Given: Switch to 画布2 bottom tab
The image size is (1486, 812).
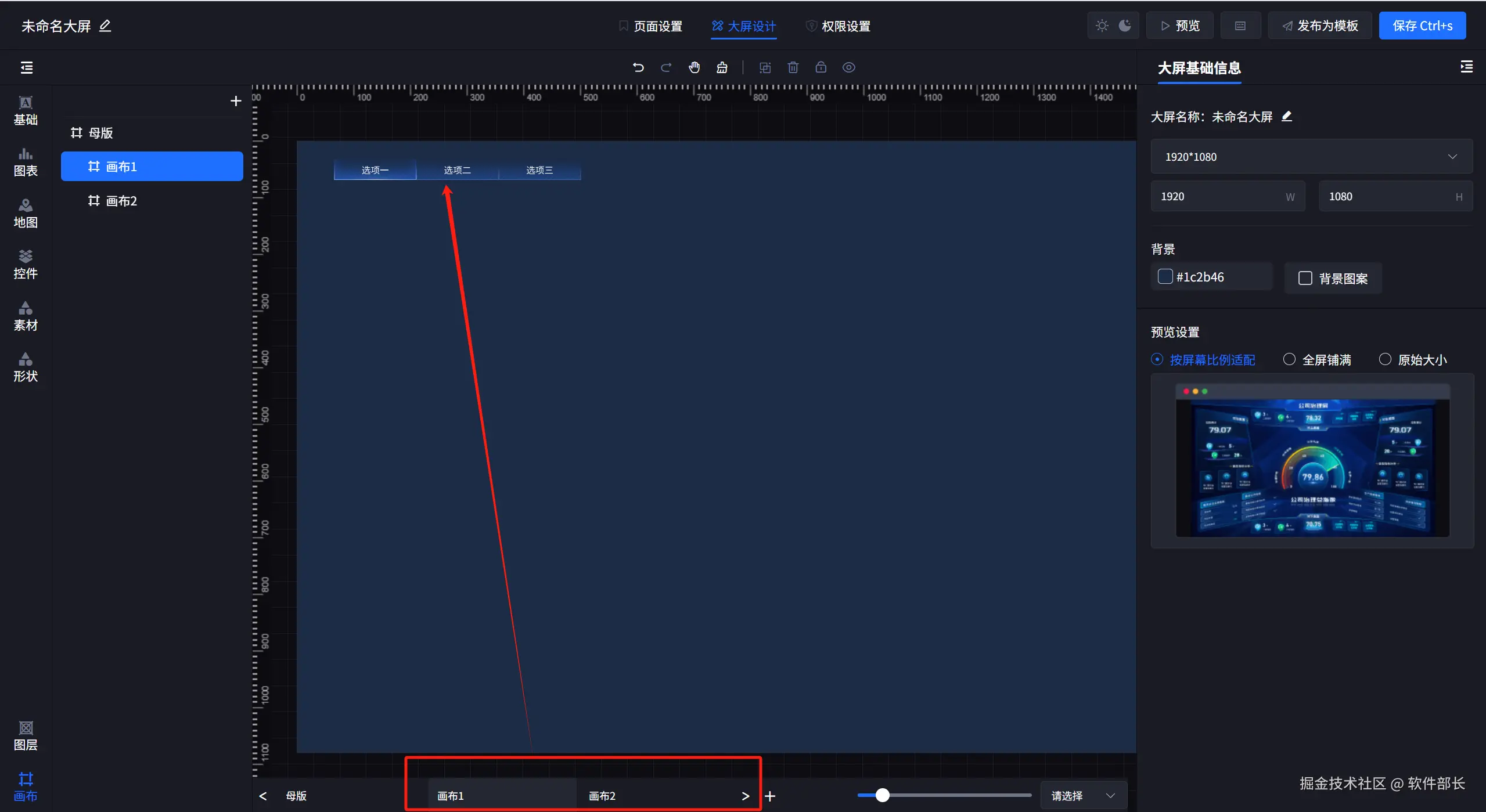Looking at the screenshot, I should [602, 796].
